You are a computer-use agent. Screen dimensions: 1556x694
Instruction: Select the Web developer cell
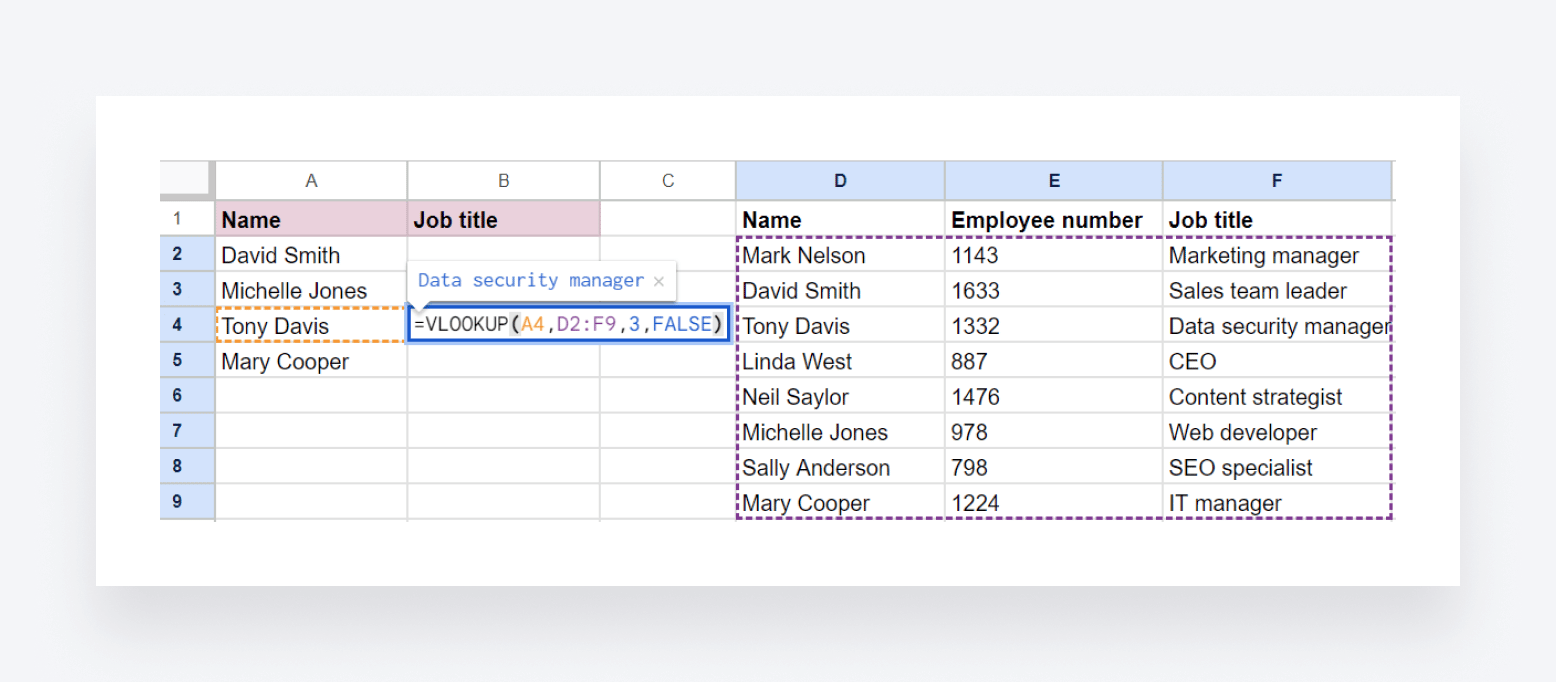(x=1277, y=432)
